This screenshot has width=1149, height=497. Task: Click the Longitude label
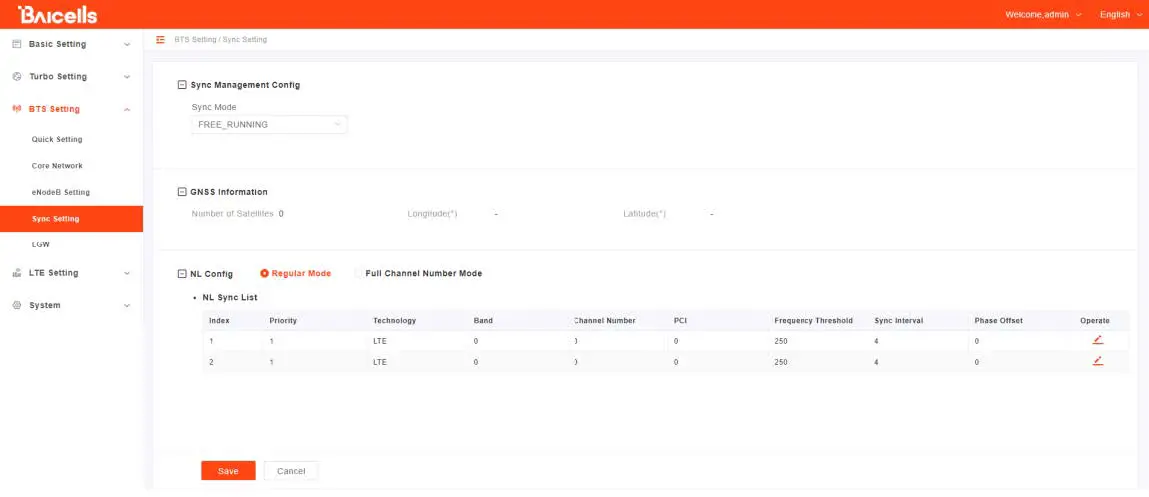coord(432,214)
